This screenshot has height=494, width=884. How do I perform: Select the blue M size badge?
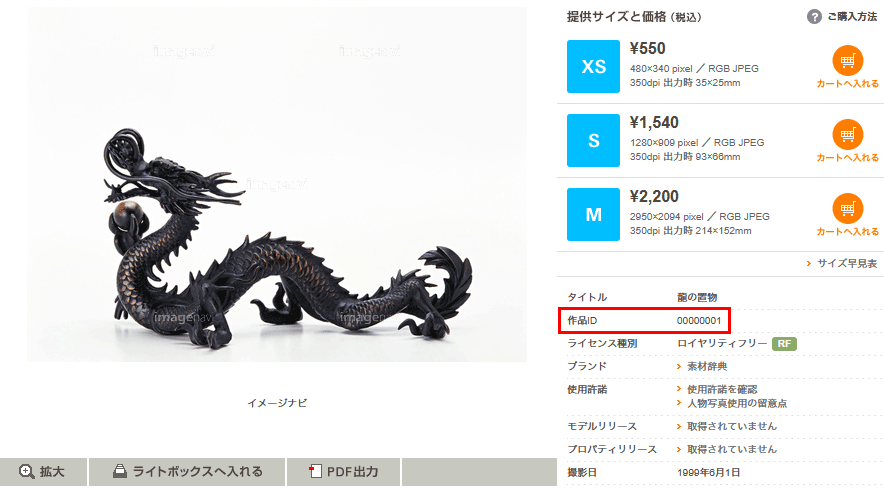tap(593, 214)
